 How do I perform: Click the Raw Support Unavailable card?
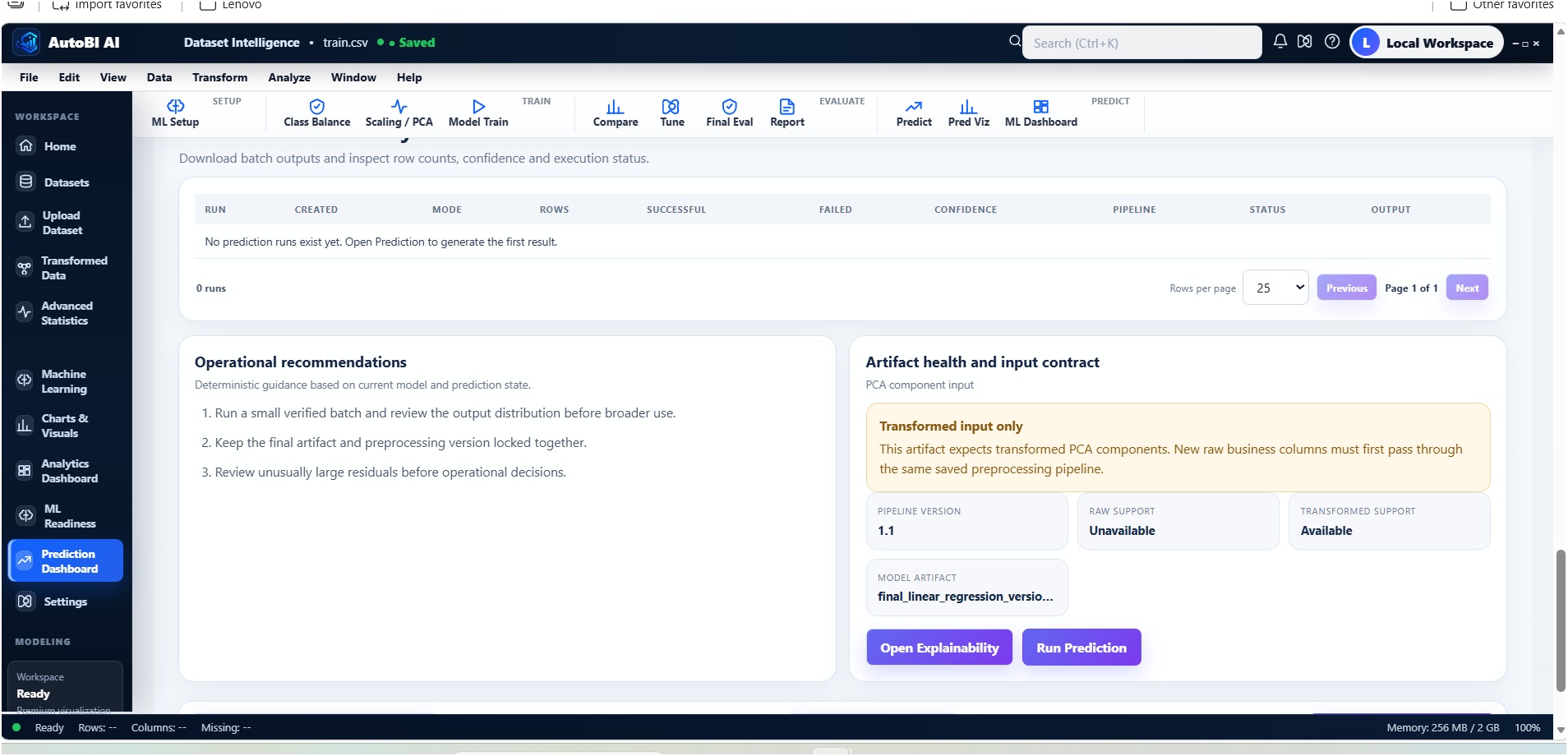coord(1178,521)
